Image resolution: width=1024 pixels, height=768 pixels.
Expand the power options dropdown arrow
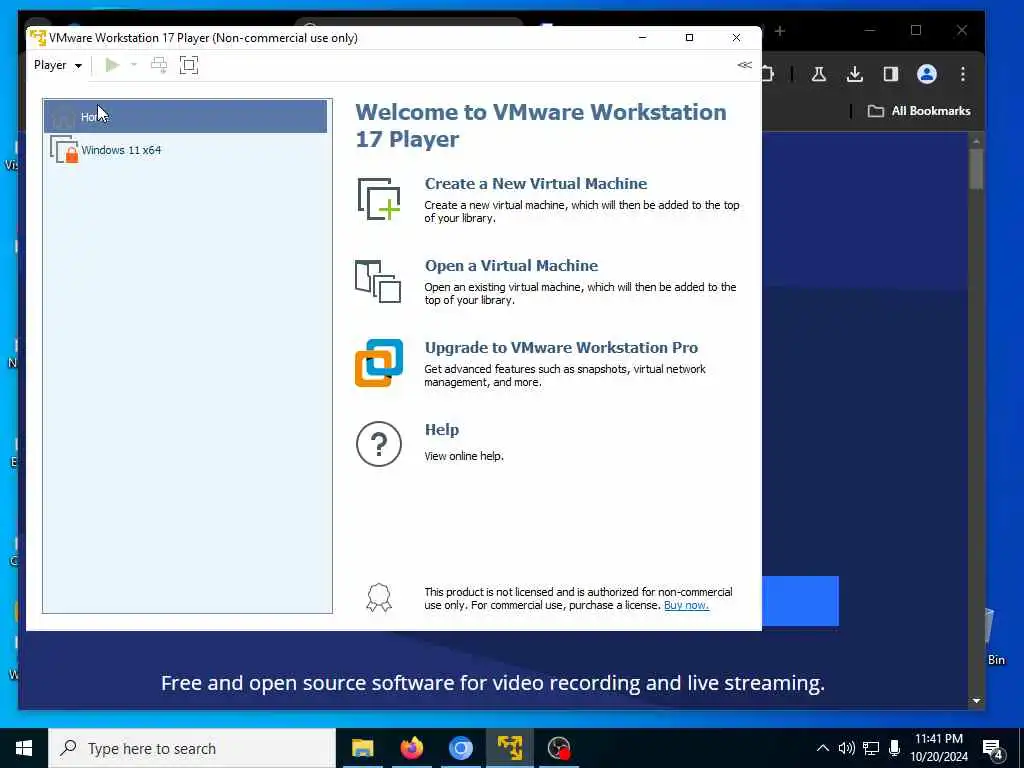pos(134,65)
